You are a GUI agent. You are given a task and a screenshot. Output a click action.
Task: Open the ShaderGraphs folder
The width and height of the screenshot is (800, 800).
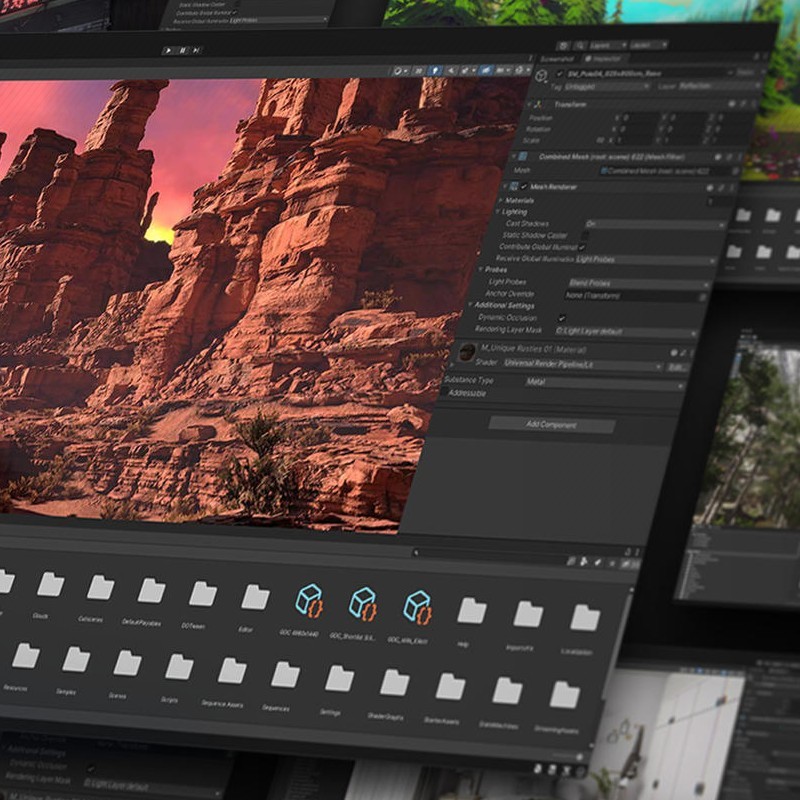pos(394,683)
